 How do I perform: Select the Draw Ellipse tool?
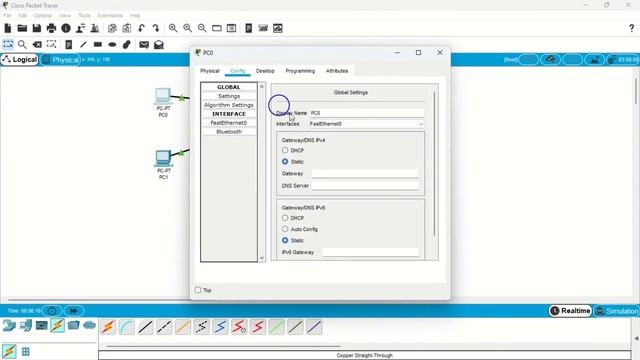point(112,44)
